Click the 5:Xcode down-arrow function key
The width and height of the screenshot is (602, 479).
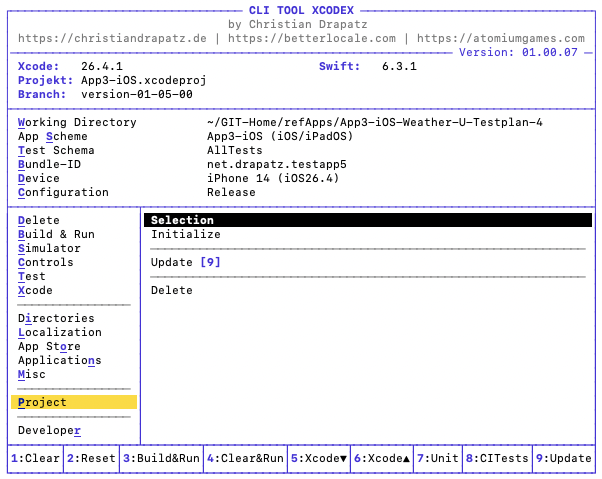click(319, 458)
